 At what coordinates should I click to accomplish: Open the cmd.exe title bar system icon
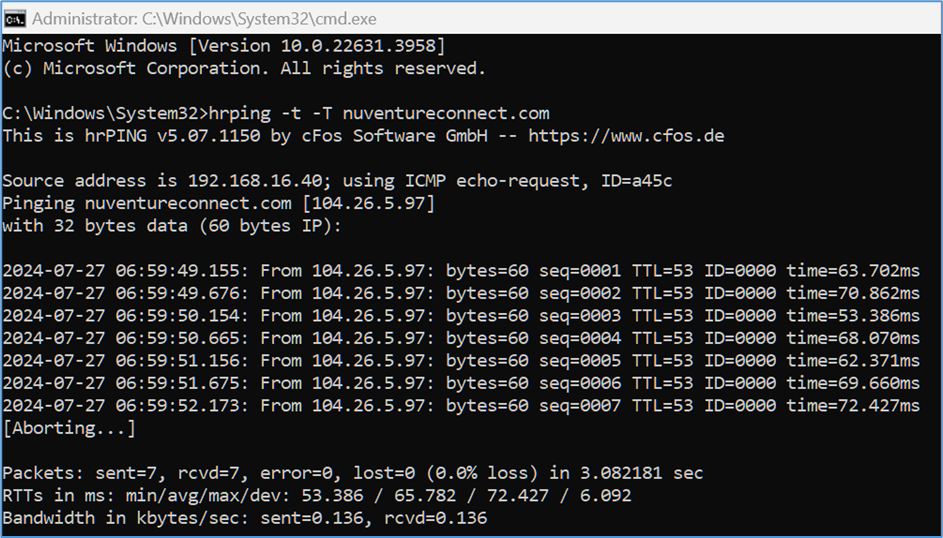coord(14,19)
